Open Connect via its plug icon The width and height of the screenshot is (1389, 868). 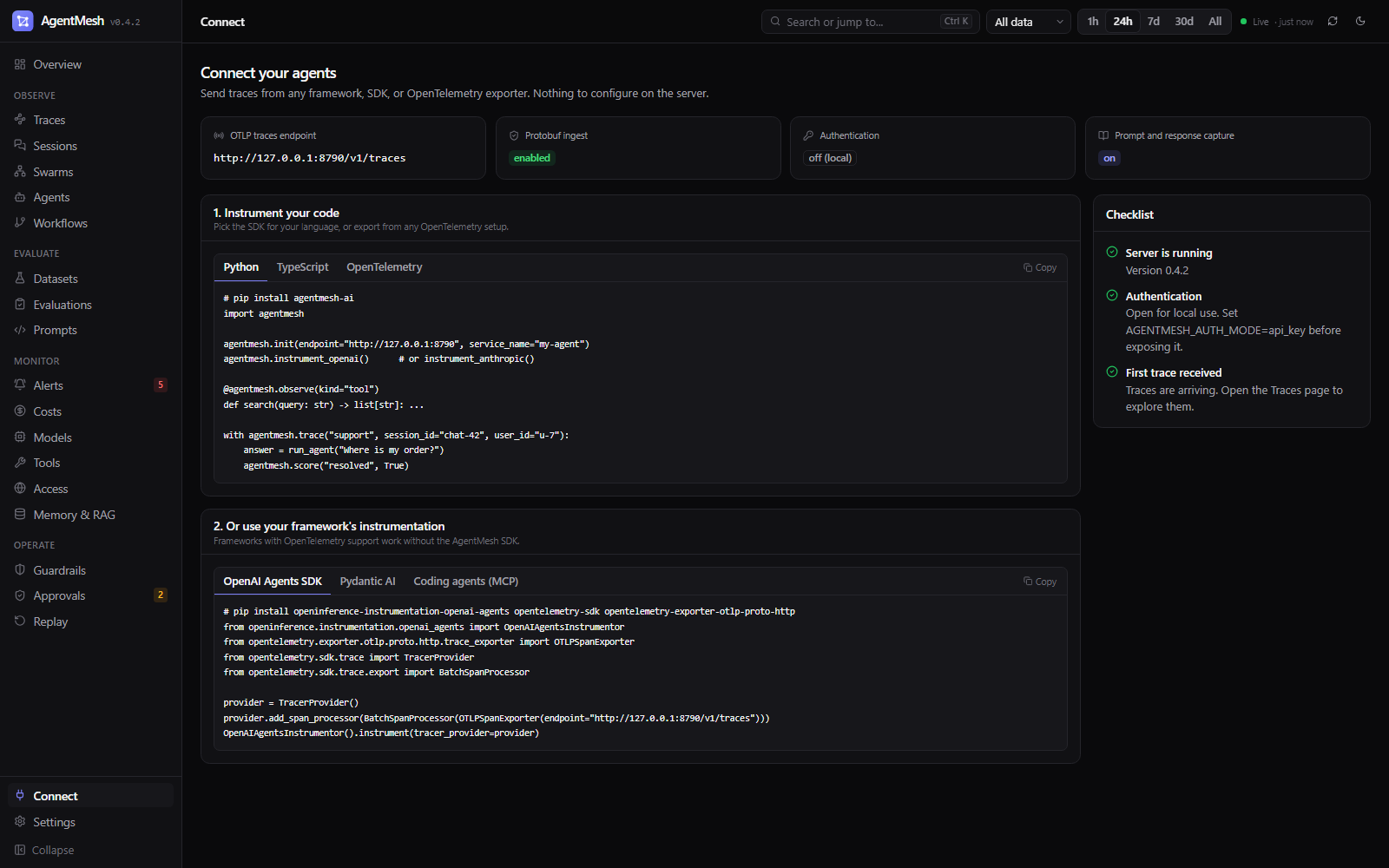pos(20,796)
